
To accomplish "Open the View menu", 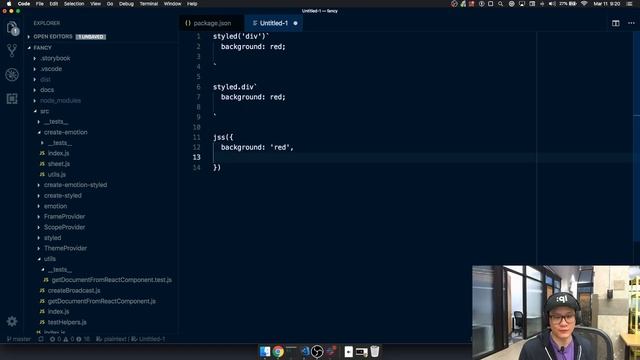I will pyautogui.click(x=96, y=4).
